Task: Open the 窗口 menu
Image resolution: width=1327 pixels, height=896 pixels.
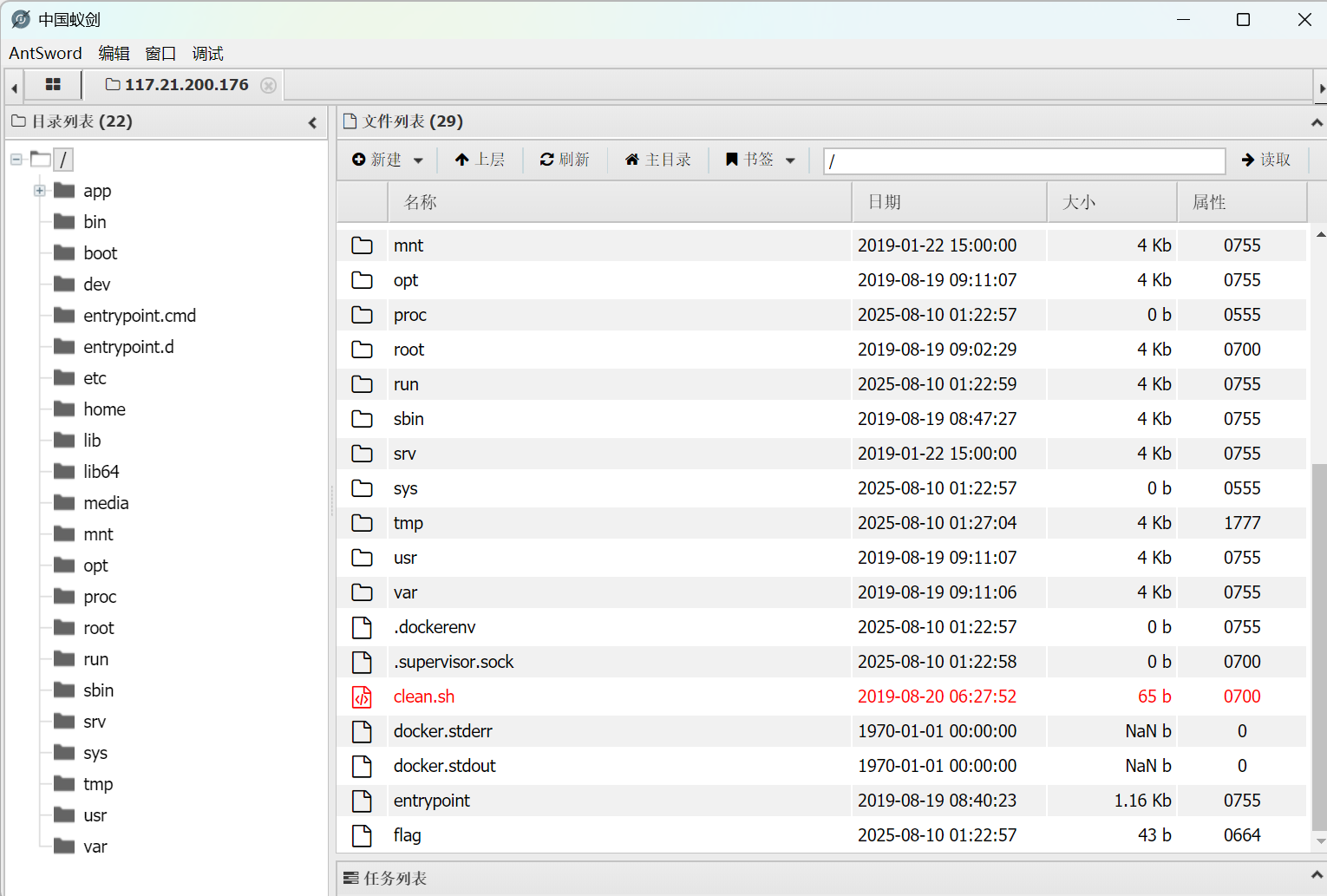Action: click(160, 54)
